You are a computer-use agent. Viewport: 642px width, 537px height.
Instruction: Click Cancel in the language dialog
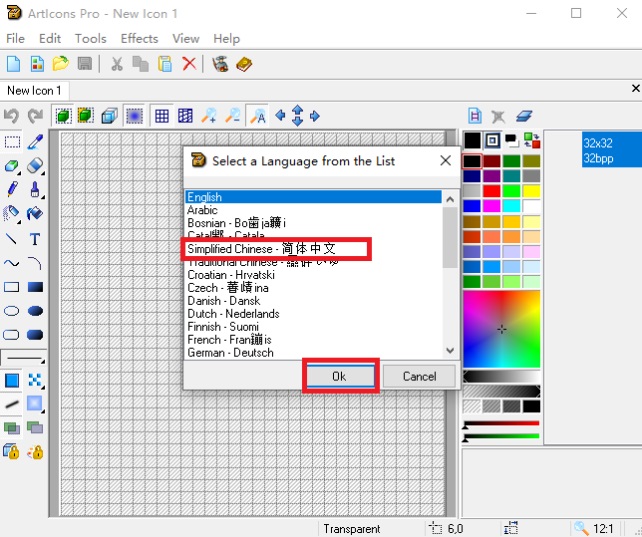[419, 376]
